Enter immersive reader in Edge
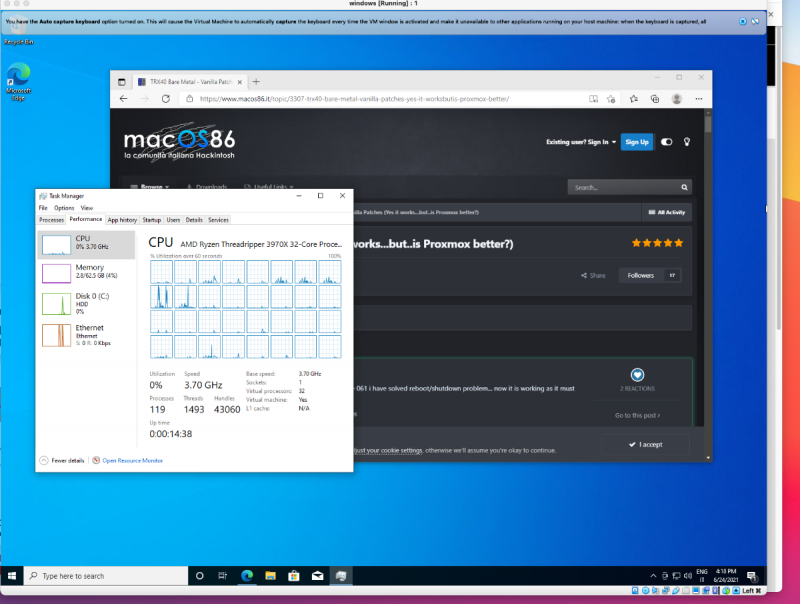This screenshot has height=604, width=800. pyautogui.click(x=593, y=99)
